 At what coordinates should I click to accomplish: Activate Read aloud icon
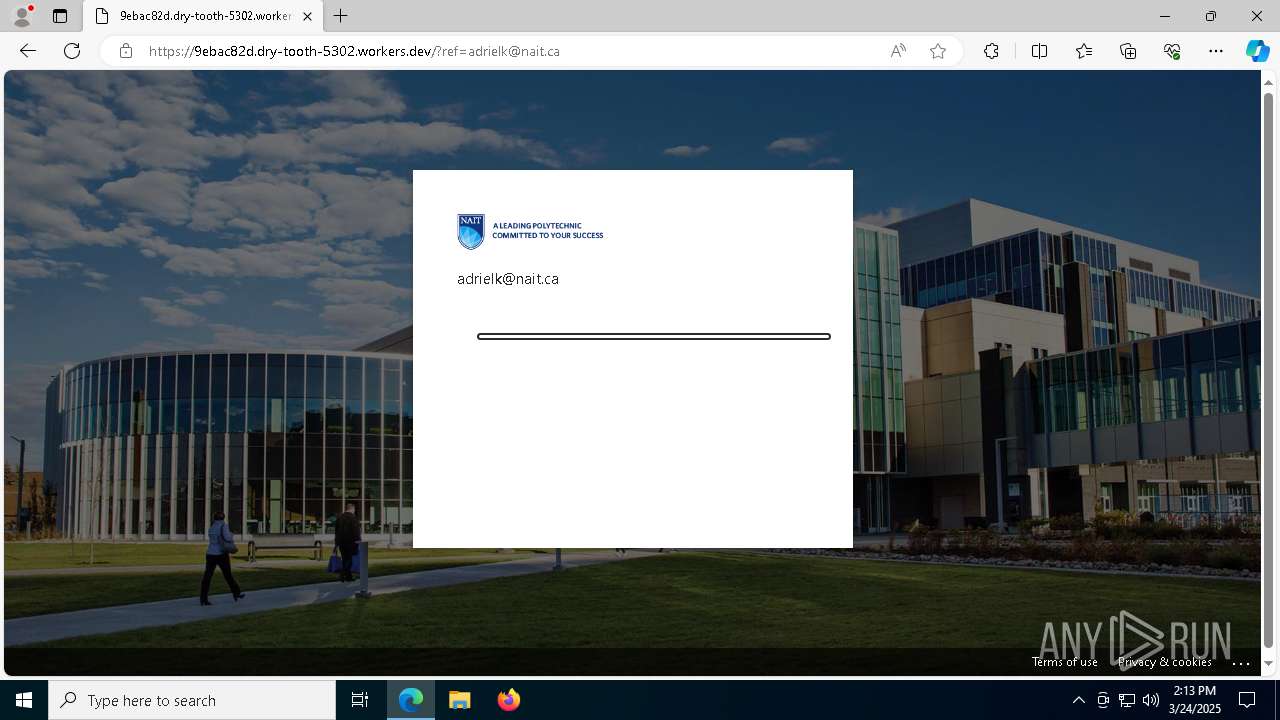(898, 51)
